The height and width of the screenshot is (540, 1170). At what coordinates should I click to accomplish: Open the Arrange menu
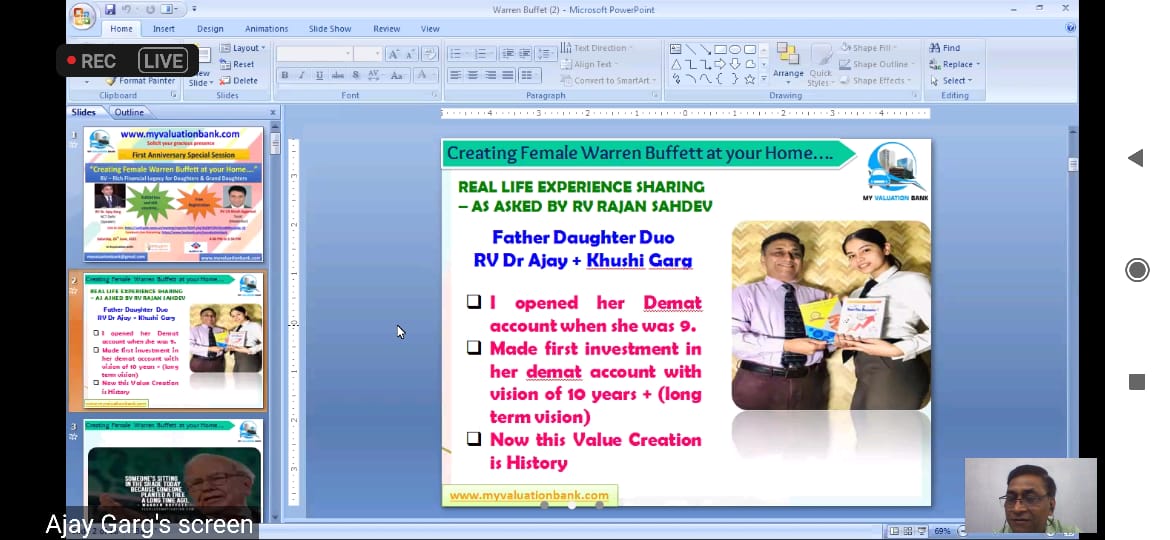(x=788, y=62)
